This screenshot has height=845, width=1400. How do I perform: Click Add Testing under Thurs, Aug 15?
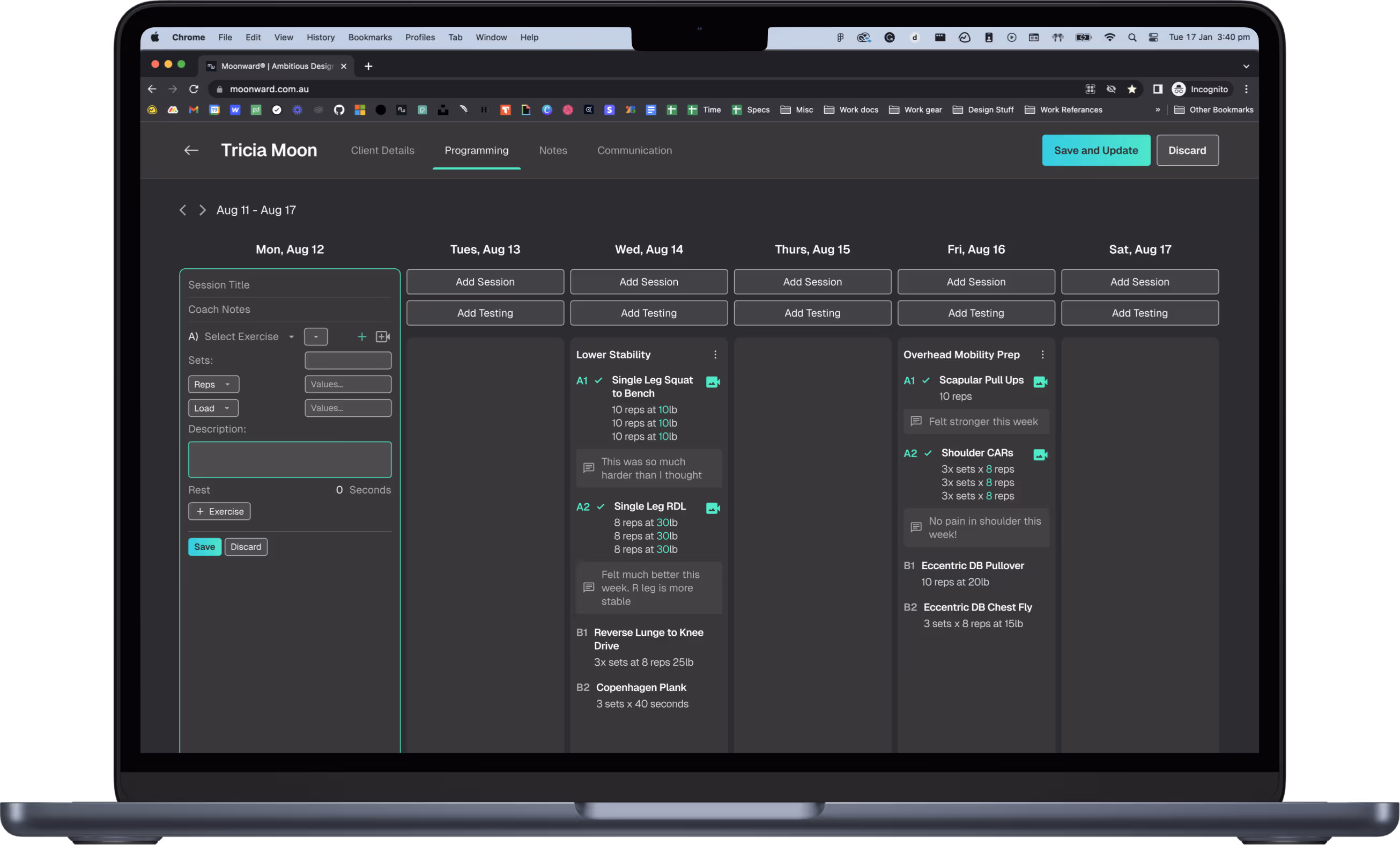tap(812, 313)
